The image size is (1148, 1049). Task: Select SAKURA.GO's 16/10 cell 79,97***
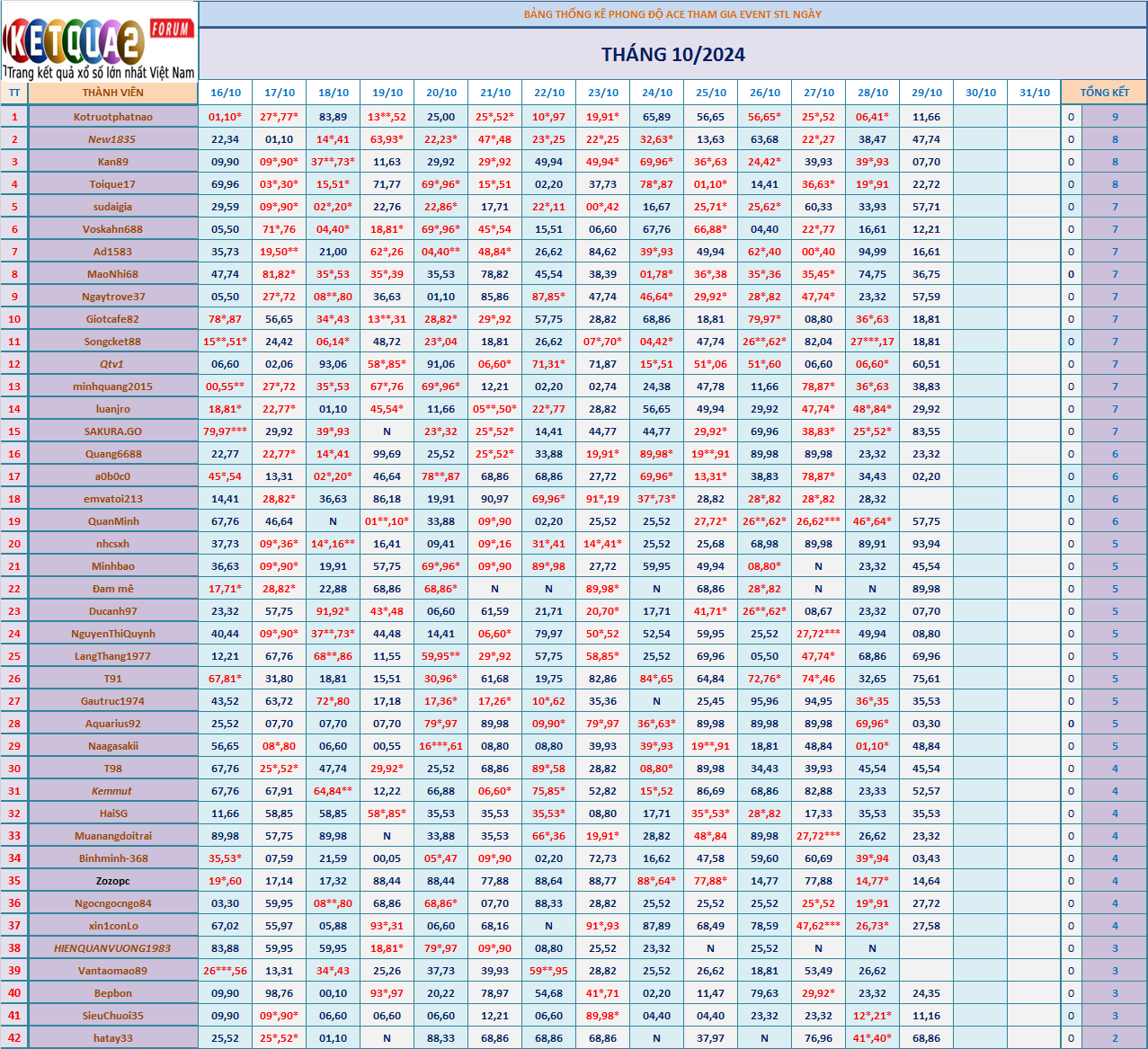(226, 431)
